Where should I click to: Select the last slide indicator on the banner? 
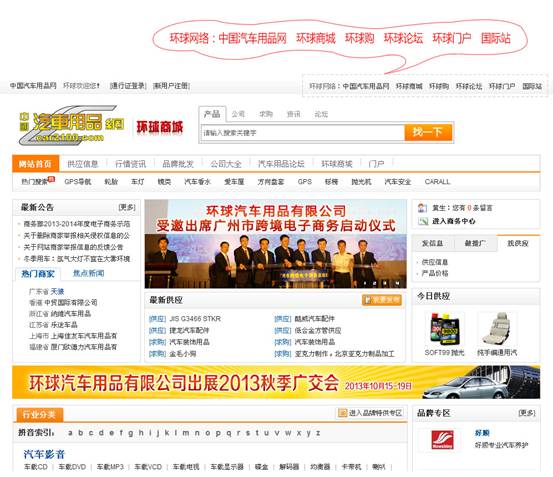[397, 283]
